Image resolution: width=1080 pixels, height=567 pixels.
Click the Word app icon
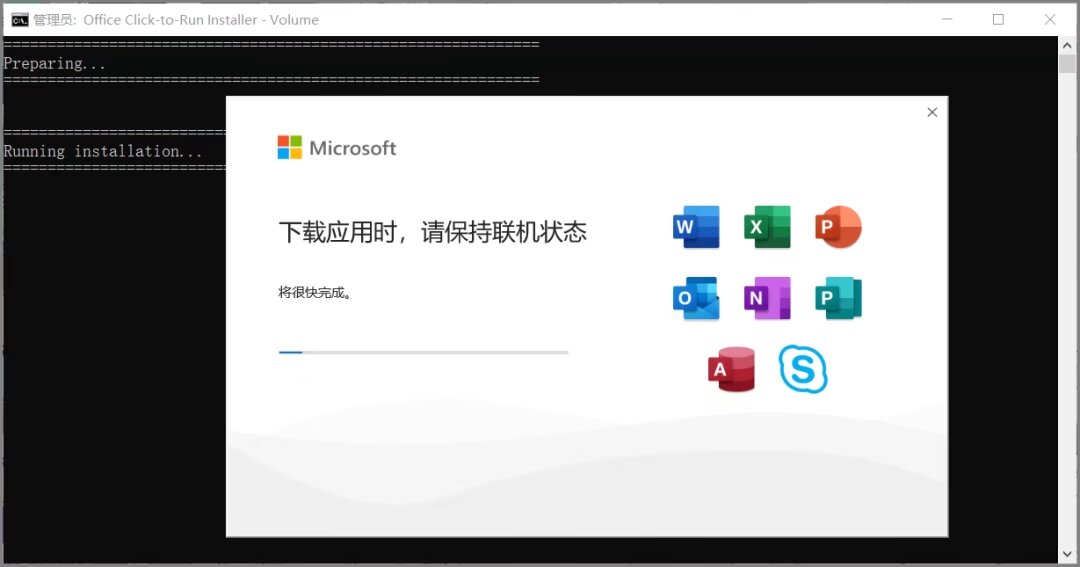coord(696,227)
